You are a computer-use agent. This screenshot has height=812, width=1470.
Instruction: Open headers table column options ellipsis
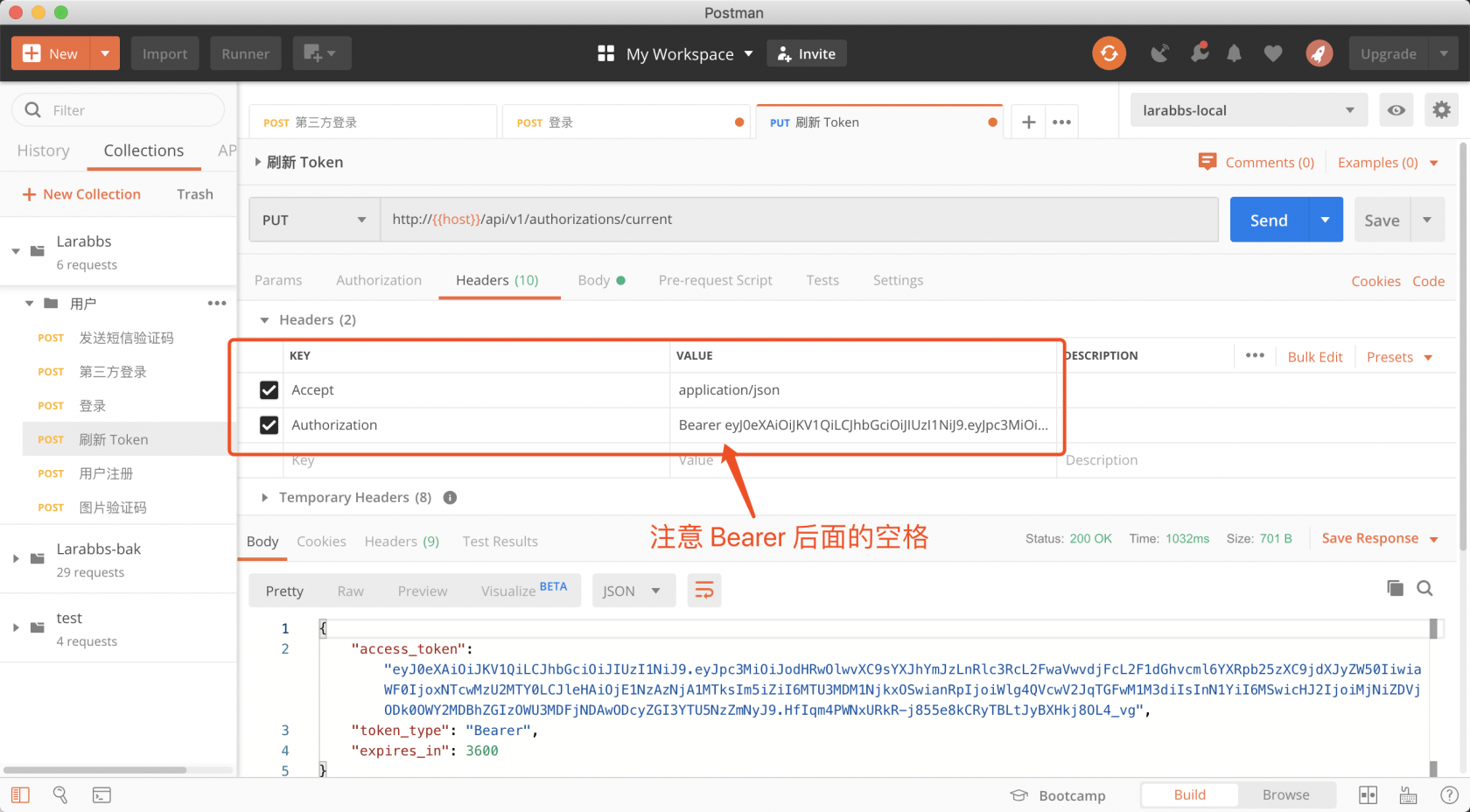pos(1255,355)
